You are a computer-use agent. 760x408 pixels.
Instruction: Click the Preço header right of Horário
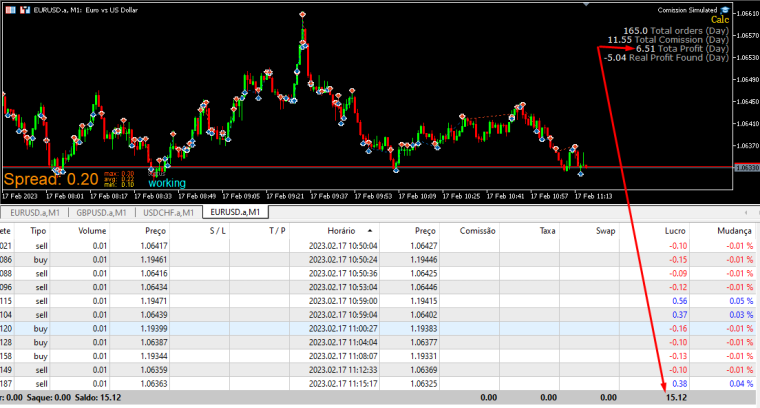[425, 231]
